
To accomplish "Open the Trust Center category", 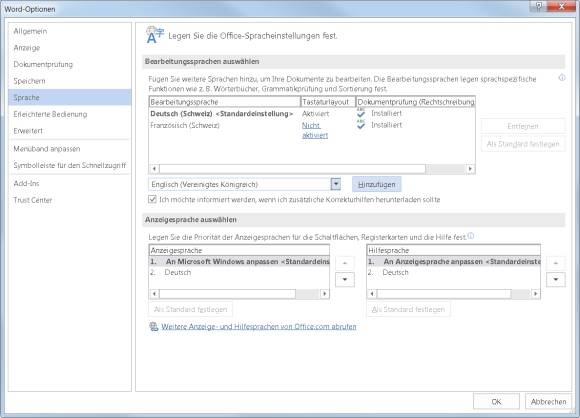I will [70, 200].
